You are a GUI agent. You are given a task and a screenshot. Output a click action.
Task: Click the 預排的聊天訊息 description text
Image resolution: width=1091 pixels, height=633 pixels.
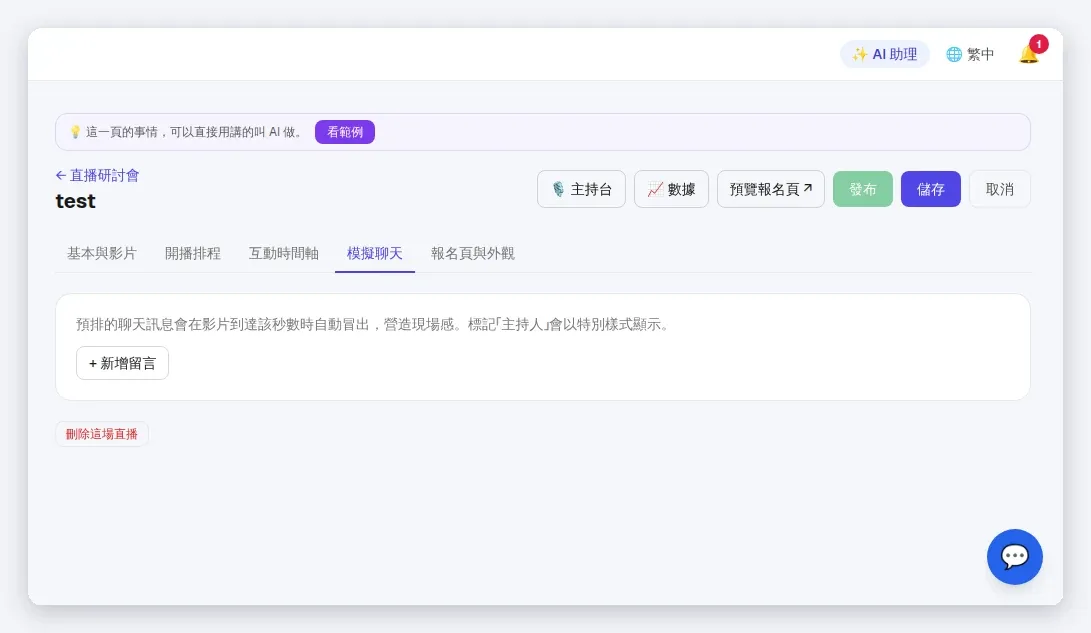pyautogui.click(x=372, y=325)
